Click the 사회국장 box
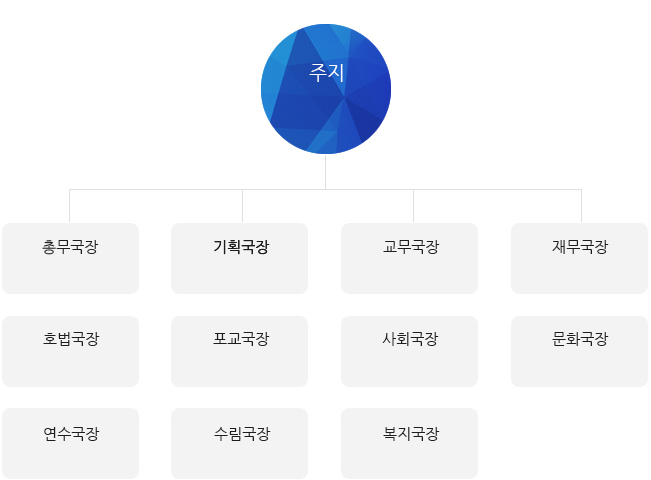This screenshot has height=480, width=651. 410,351
